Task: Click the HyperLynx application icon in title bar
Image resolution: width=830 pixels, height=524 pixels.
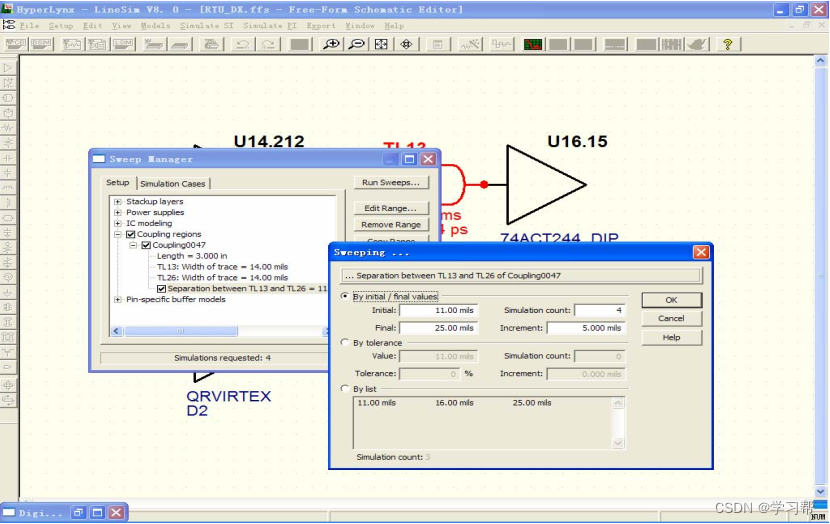Action: click(7, 9)
